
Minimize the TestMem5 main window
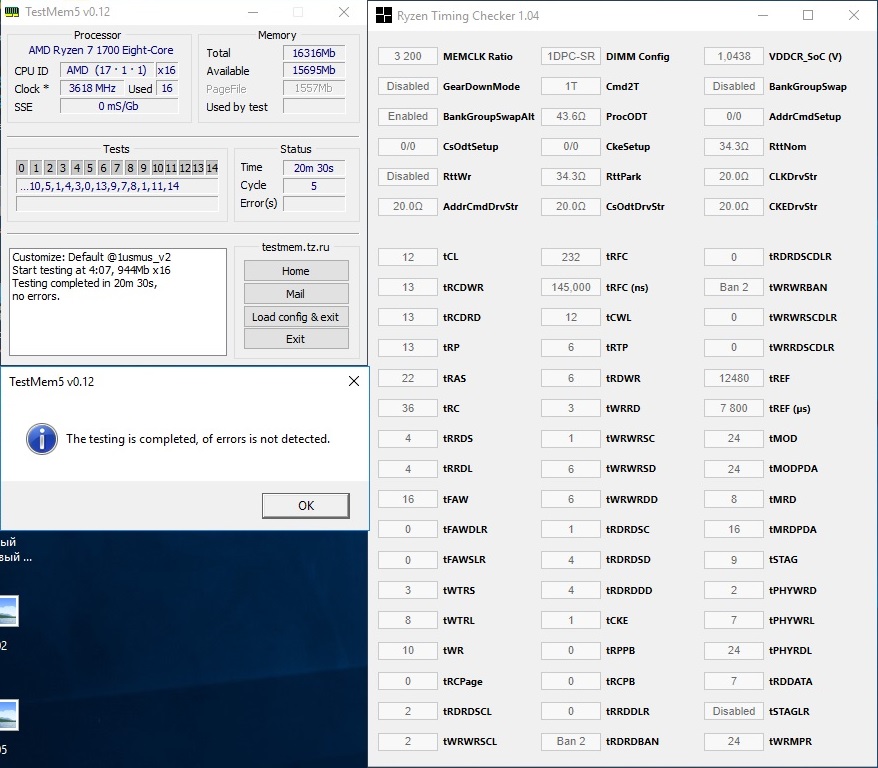tap(253, 12)
